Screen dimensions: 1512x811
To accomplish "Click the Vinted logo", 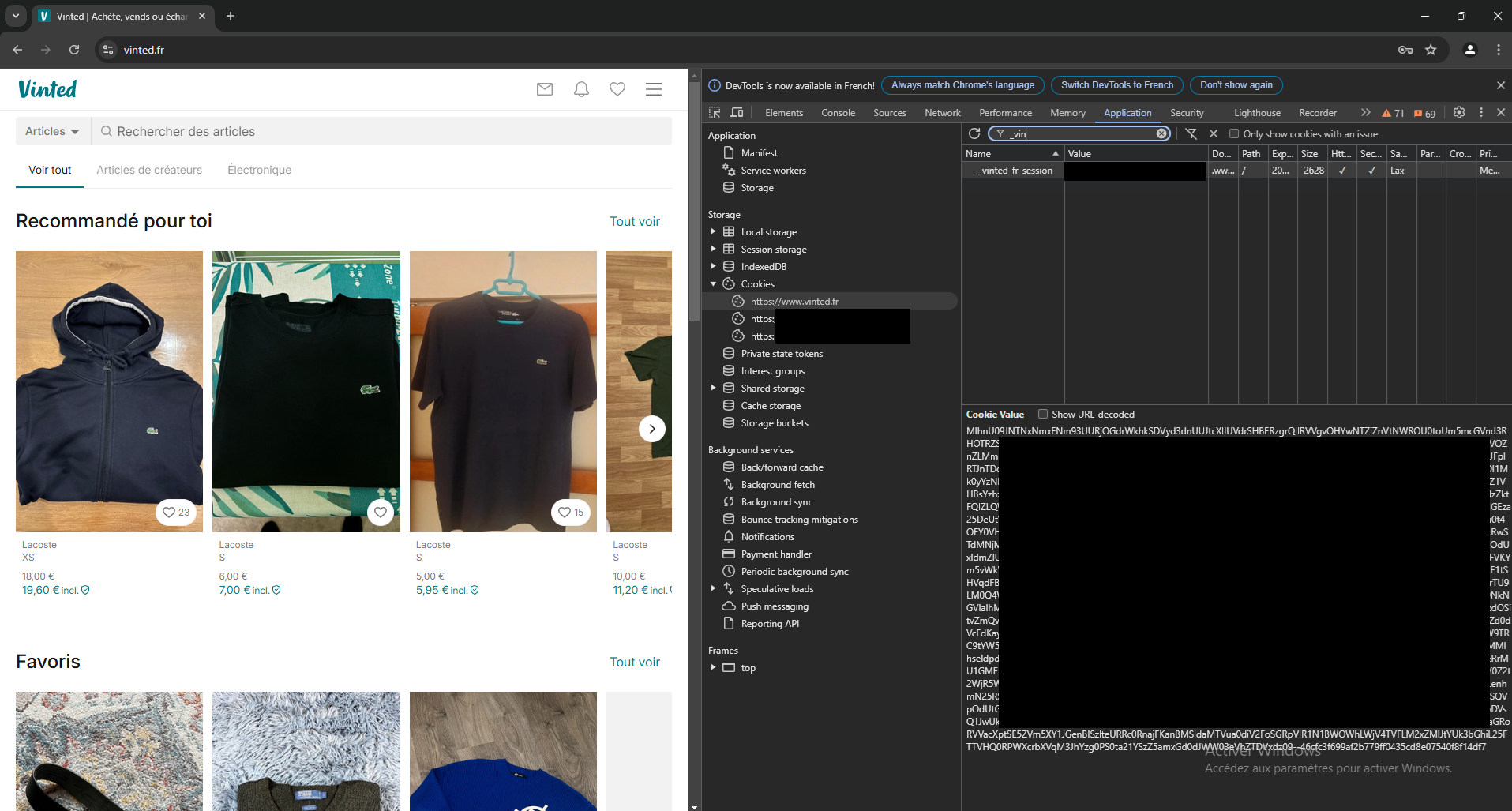I will [x=47, y=89].
